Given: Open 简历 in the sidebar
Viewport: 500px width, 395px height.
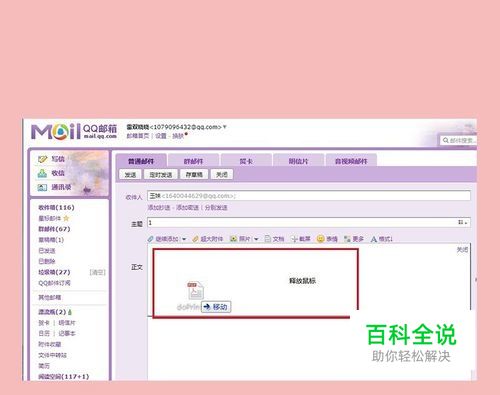Looking at the screenshot, I should click(x=44, y=366).
